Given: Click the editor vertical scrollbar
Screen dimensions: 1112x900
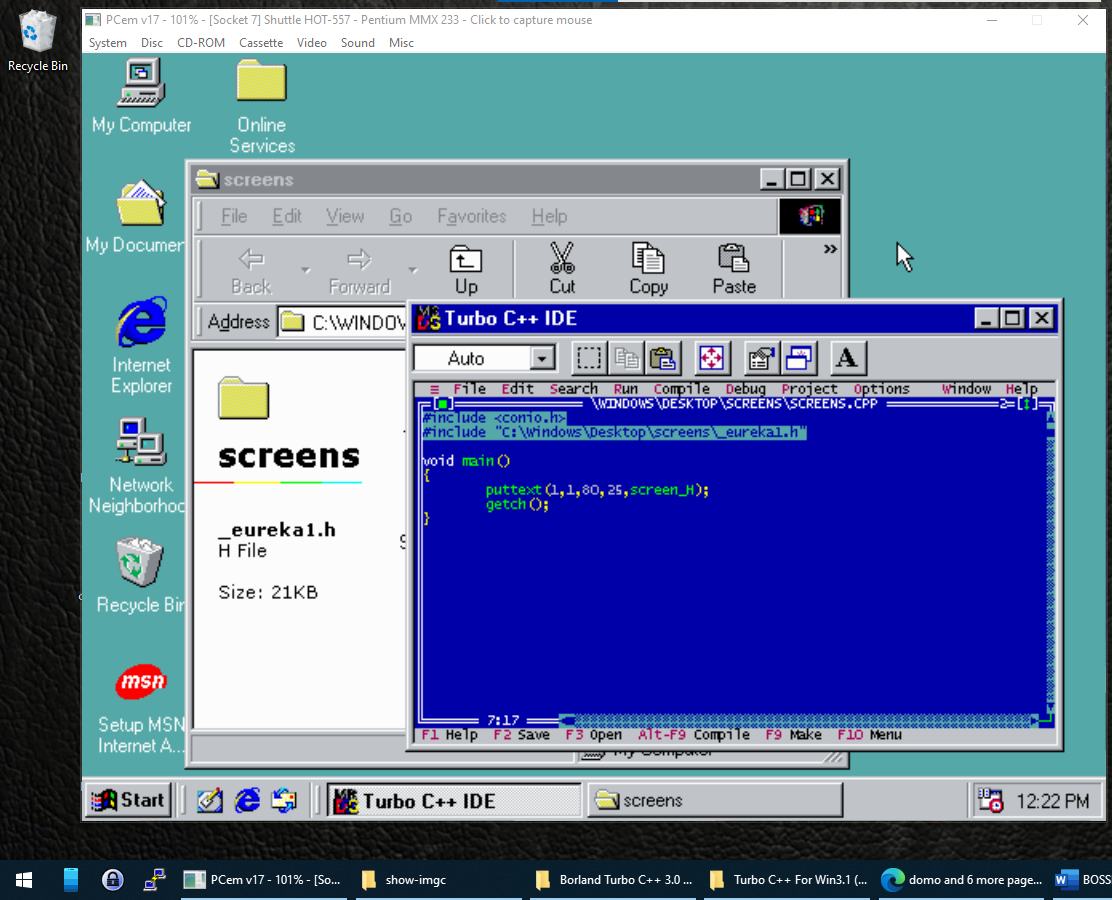Looking at the screenshot, I should pyautogui.click(x=1050, y=562).
